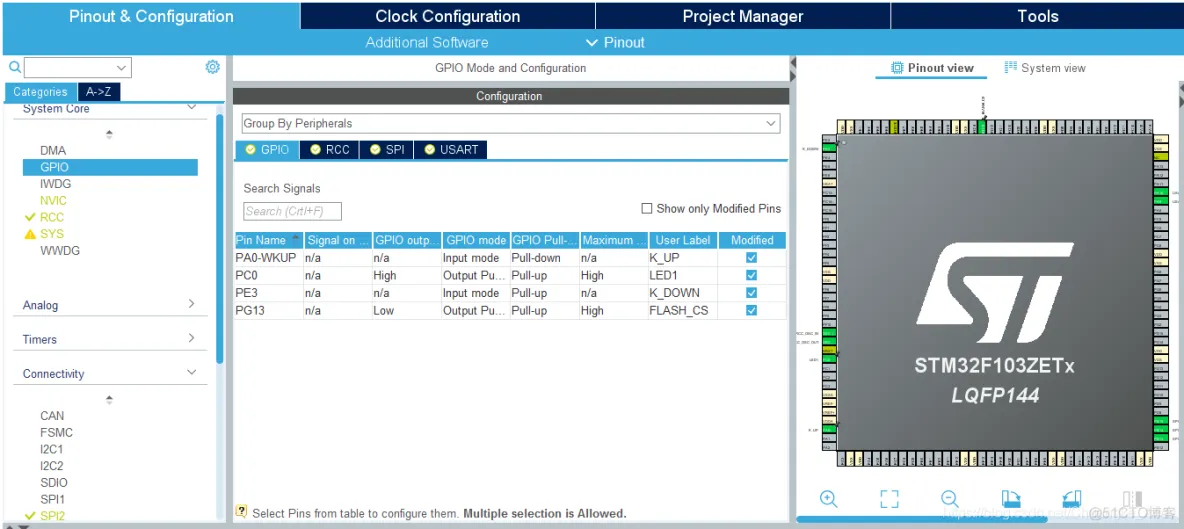Uncheck Modified box for PG13 row
This screenshot has width=1184, height=529.
pyautogui.click(x=751, y=310)
